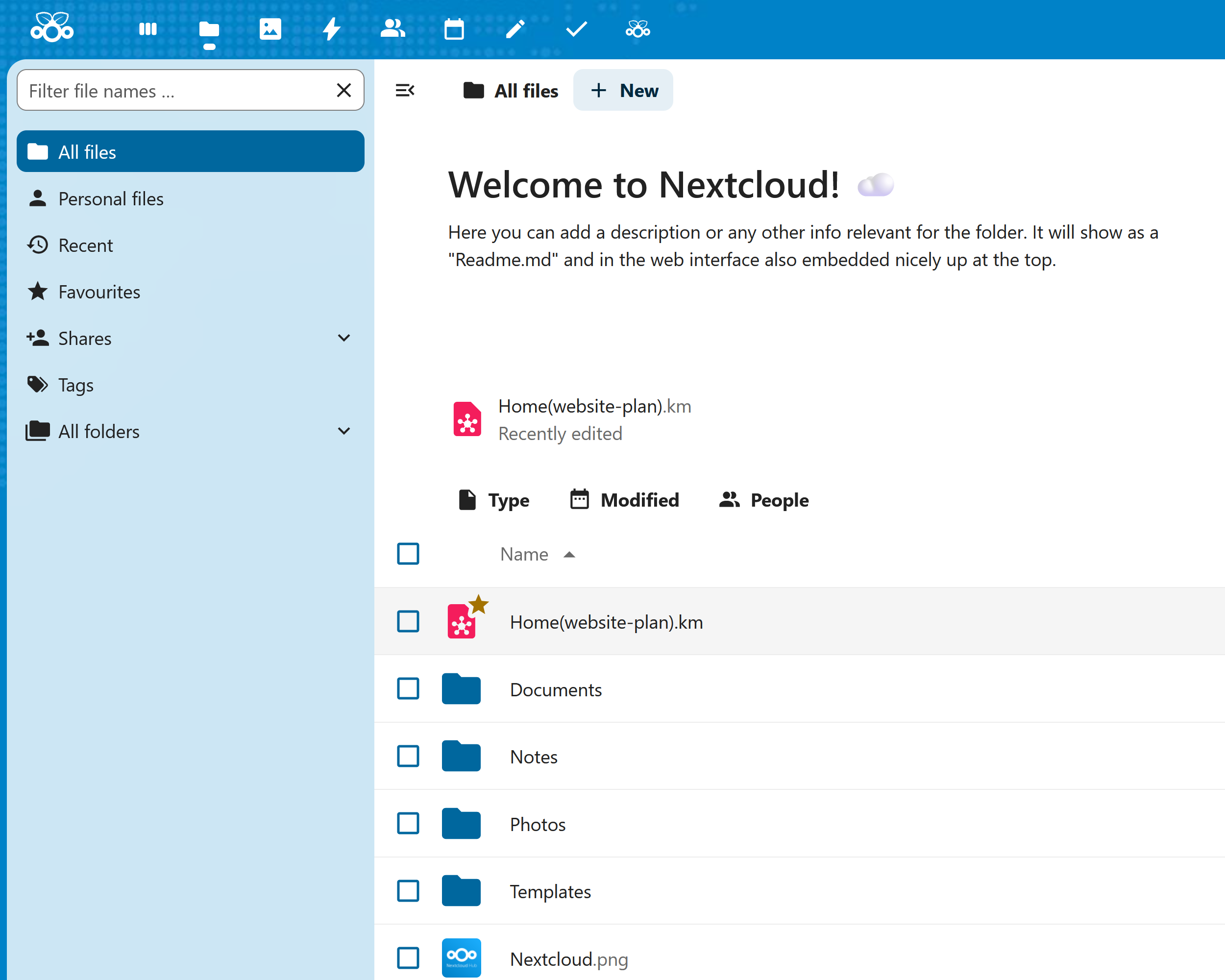Viewport: 1225px width, 980px height.
Task: Open the Notes pencil icon
Action: pyautogui.click(x=515, y=28)
